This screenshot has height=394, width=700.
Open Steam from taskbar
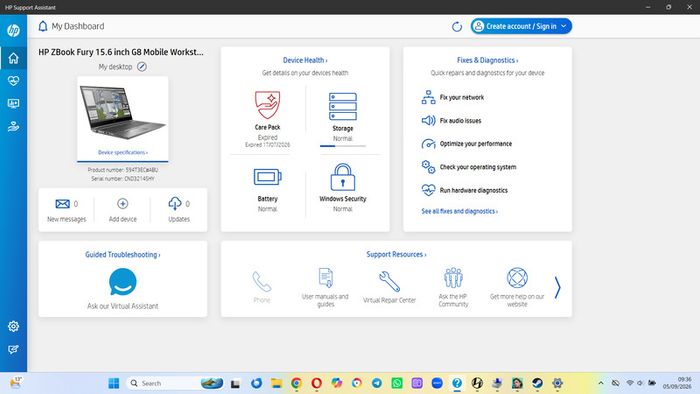coord(537,383)
